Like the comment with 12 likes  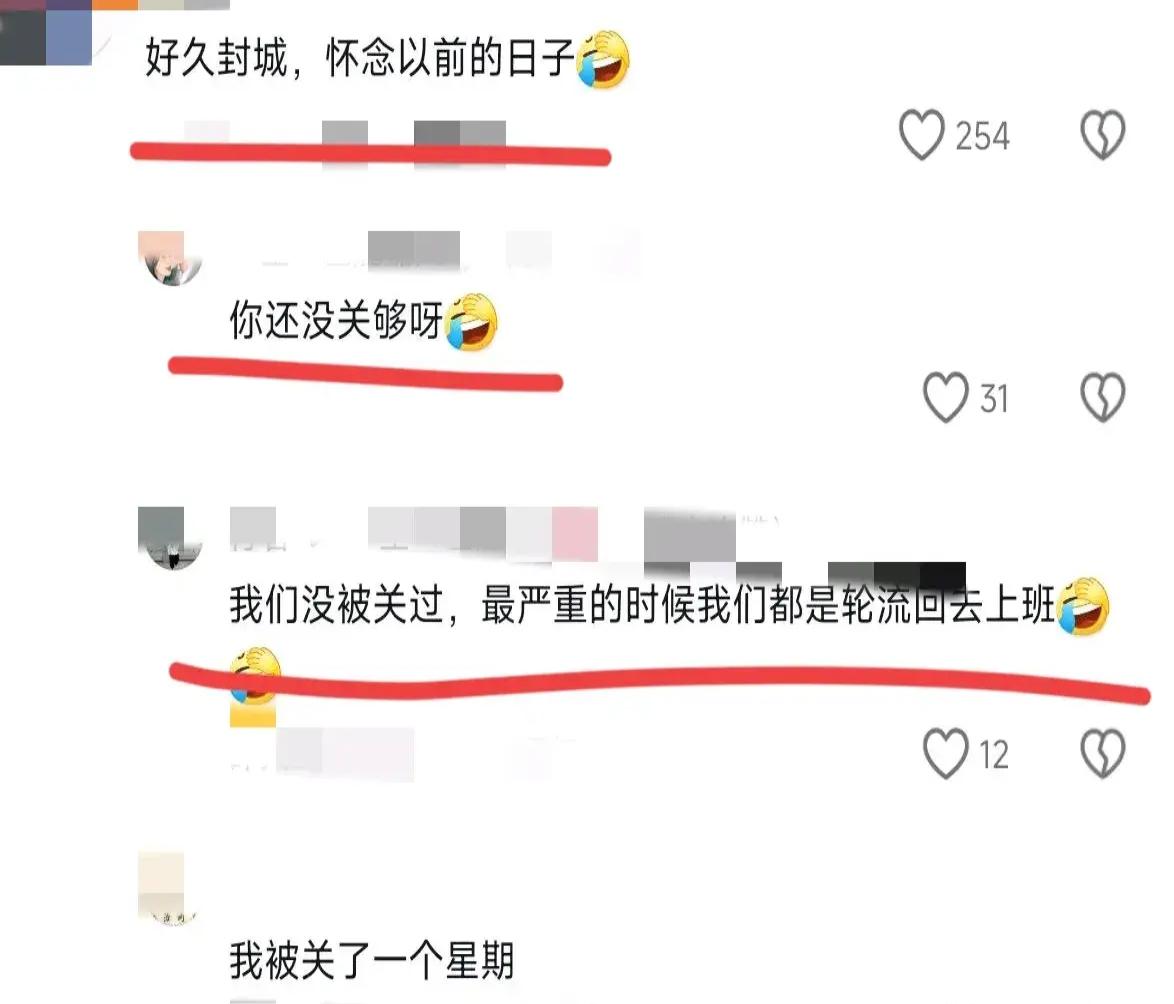point(946,753)
